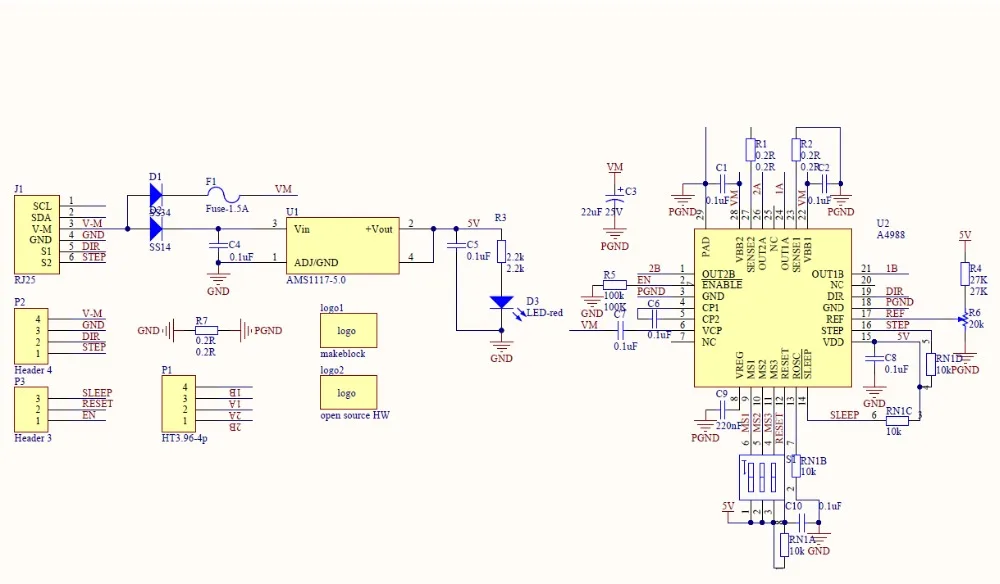Click the RN1C 10k resistor symbol
Screen dimensions: 1000x584
coord(897,420)
